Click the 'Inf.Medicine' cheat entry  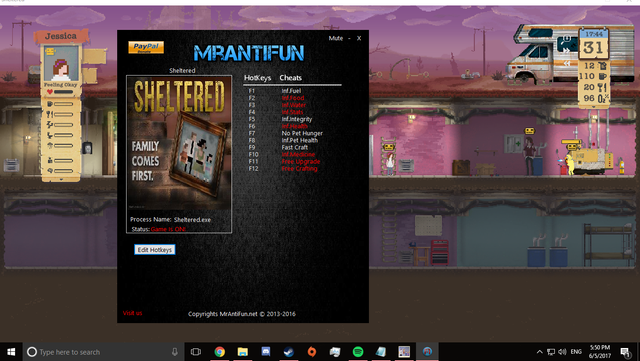point(298,154)
